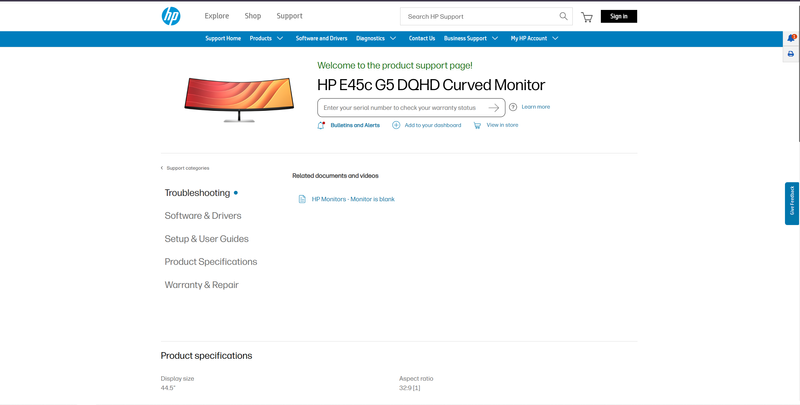The width and height of the screenshot is (800, 405).
Task: Open the notifications bell on right edge
Action: click(x=791, y=38)
